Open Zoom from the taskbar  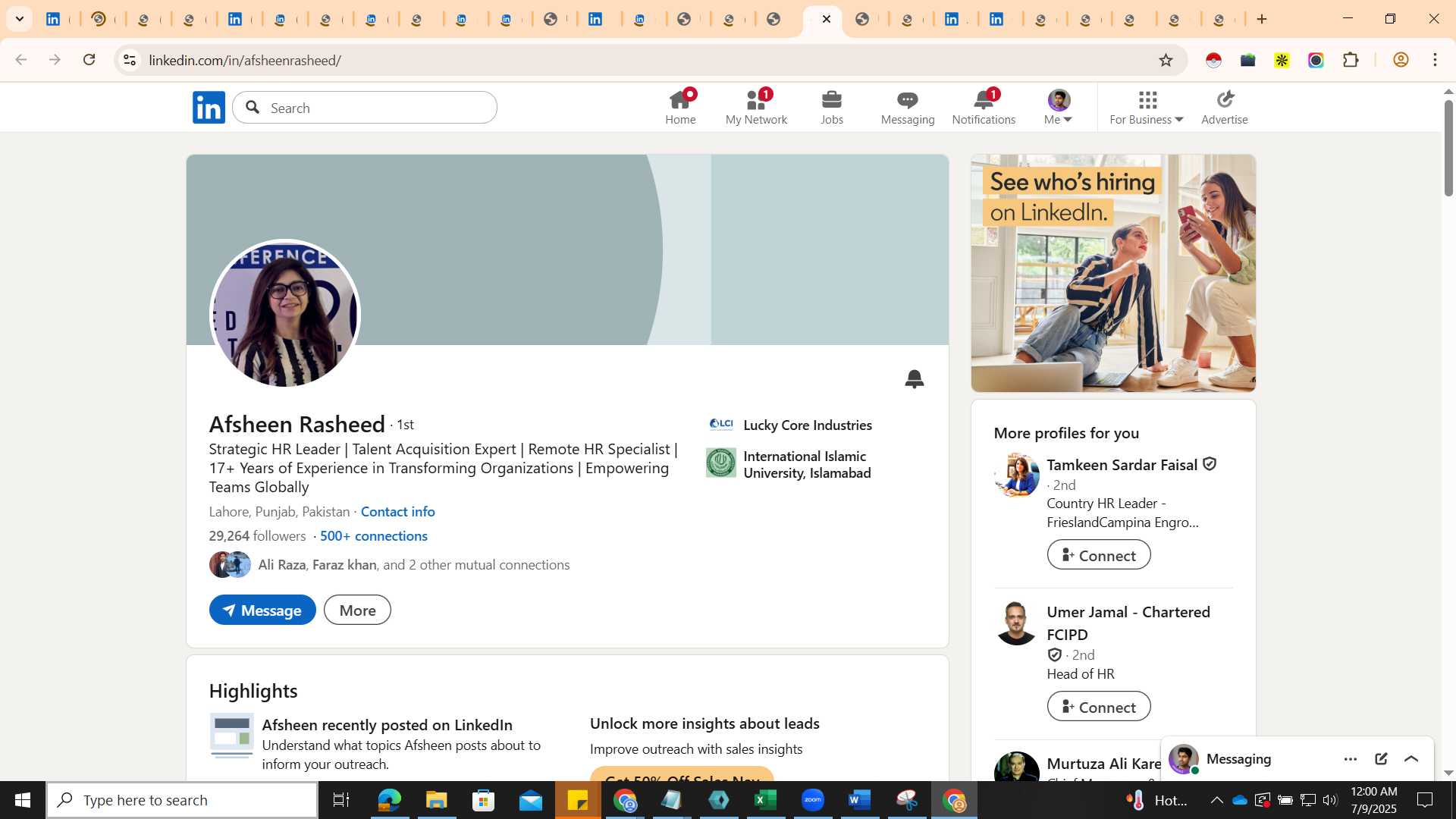pos(813,800)
